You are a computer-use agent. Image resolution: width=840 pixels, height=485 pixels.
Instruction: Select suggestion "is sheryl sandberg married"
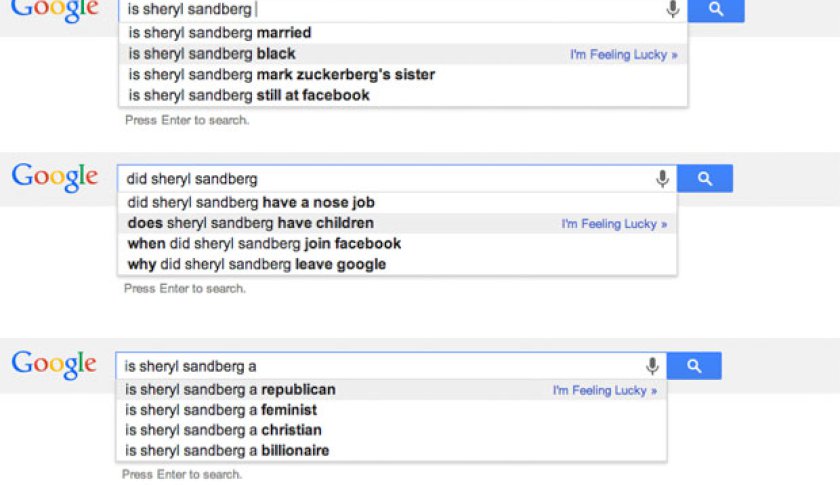pyautogui.click(x=220, y=32)
